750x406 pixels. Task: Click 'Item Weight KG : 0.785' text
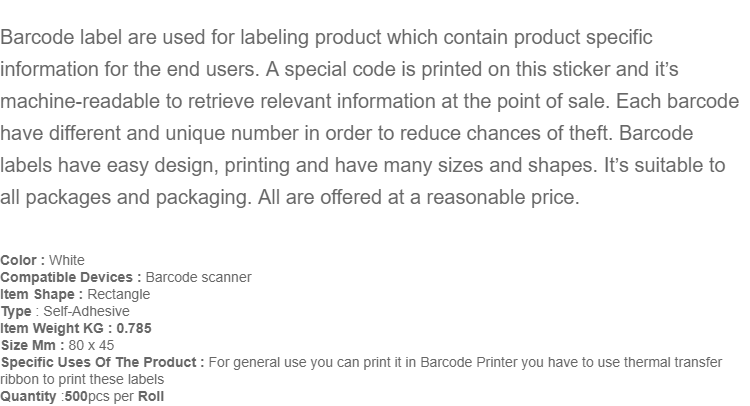click(x=76, y=329)
